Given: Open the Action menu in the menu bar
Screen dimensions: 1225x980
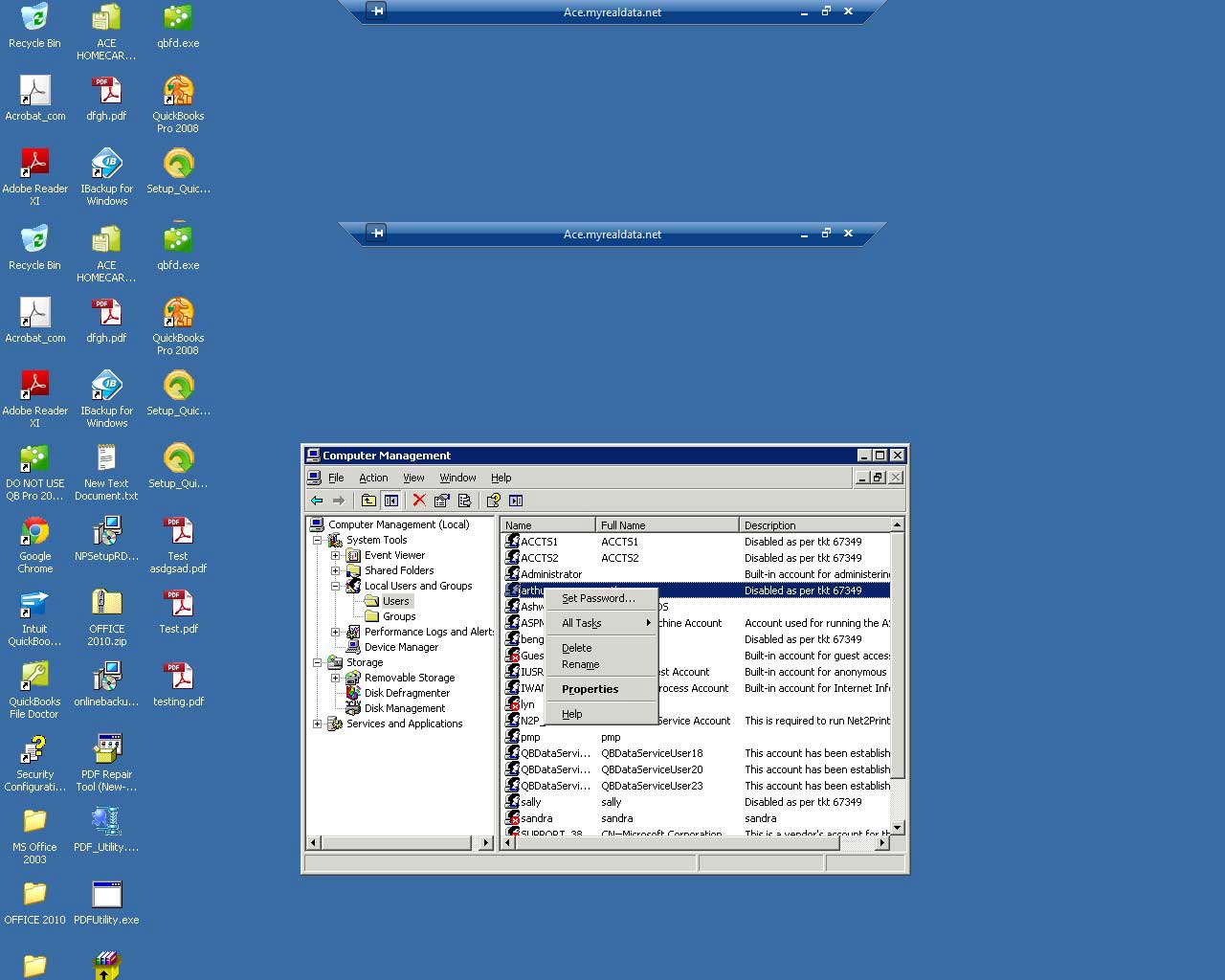Looking at the screenshot, I should click(373, 478).
